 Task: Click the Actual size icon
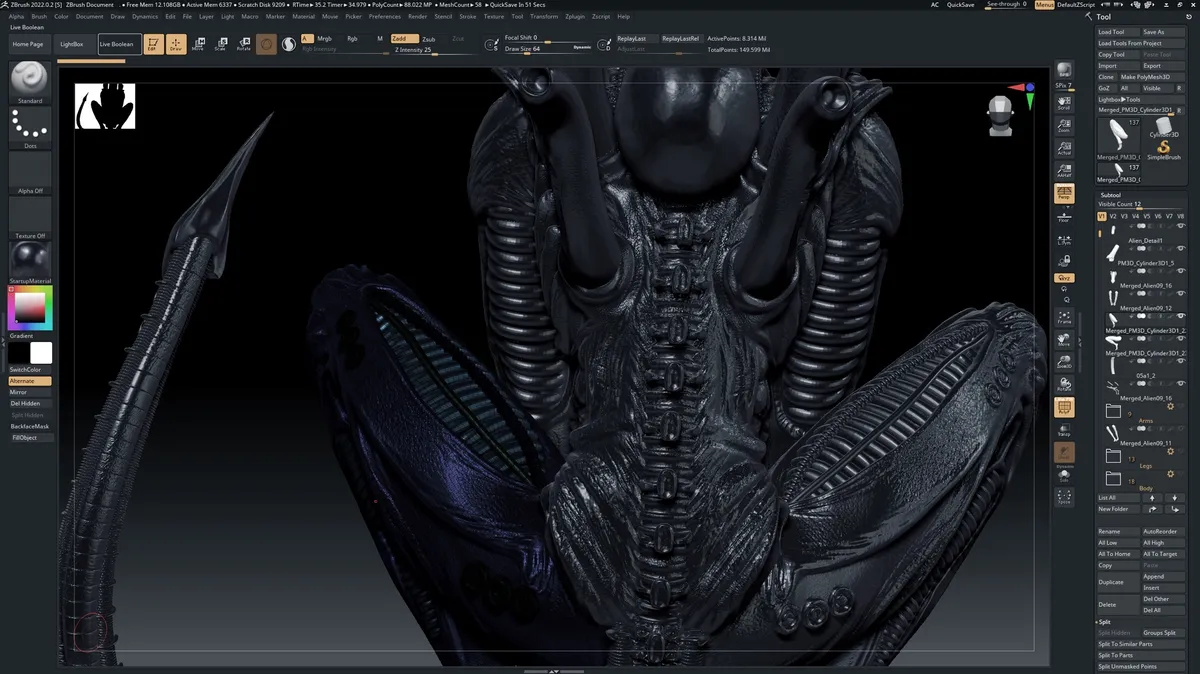[1064, 148]
